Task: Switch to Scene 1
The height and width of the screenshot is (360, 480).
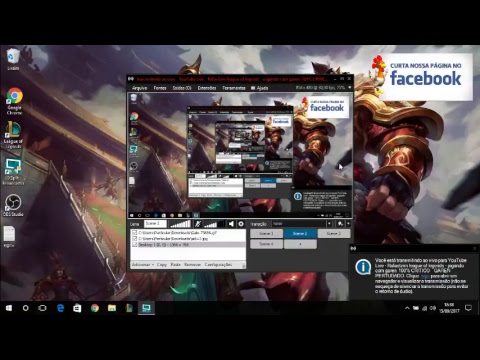Action: (x=266, y=233)
